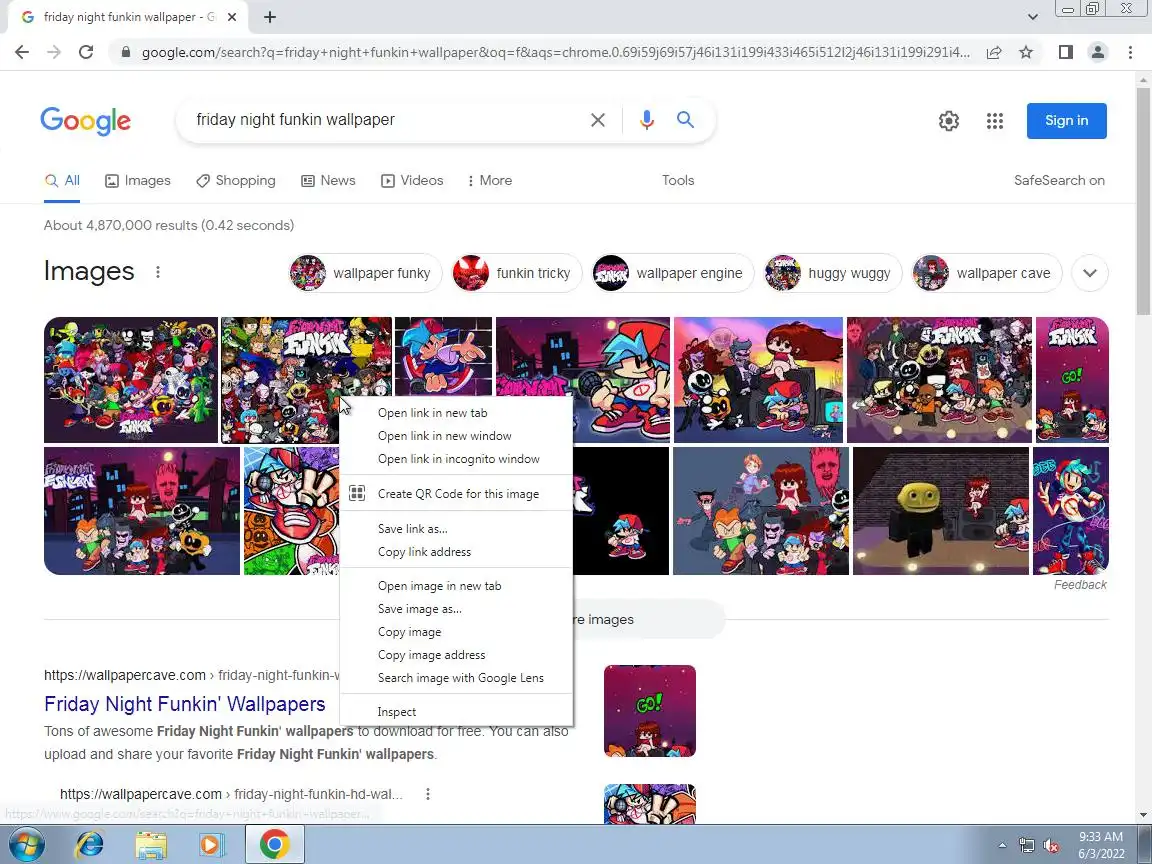Select the Chrome taskbar button
Image resolution: width=1152 pixels, height=864 pixels.
pos(274,844)
